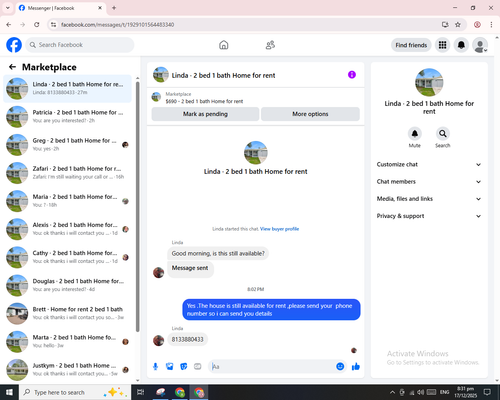Open the notifications bell in header
Viewport: 500px width, 400px height.
pos(461,45)
